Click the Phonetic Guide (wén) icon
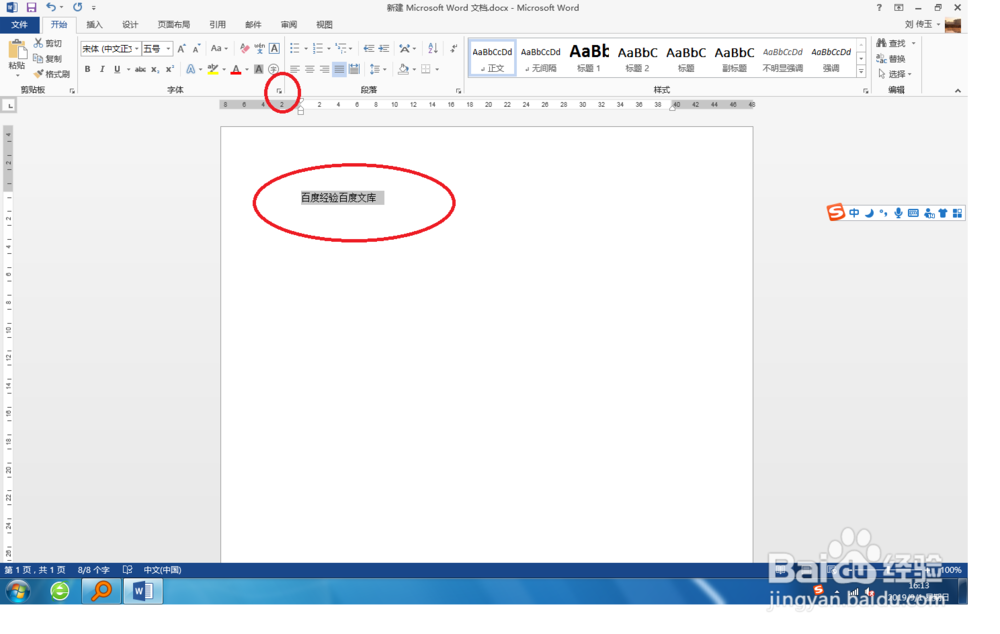Viewport: 1000px width, 634px height. (260, 48)
